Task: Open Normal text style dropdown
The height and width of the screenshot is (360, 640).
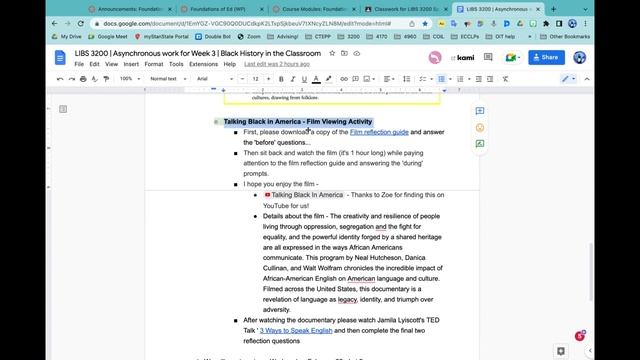Action: [168, 79]
